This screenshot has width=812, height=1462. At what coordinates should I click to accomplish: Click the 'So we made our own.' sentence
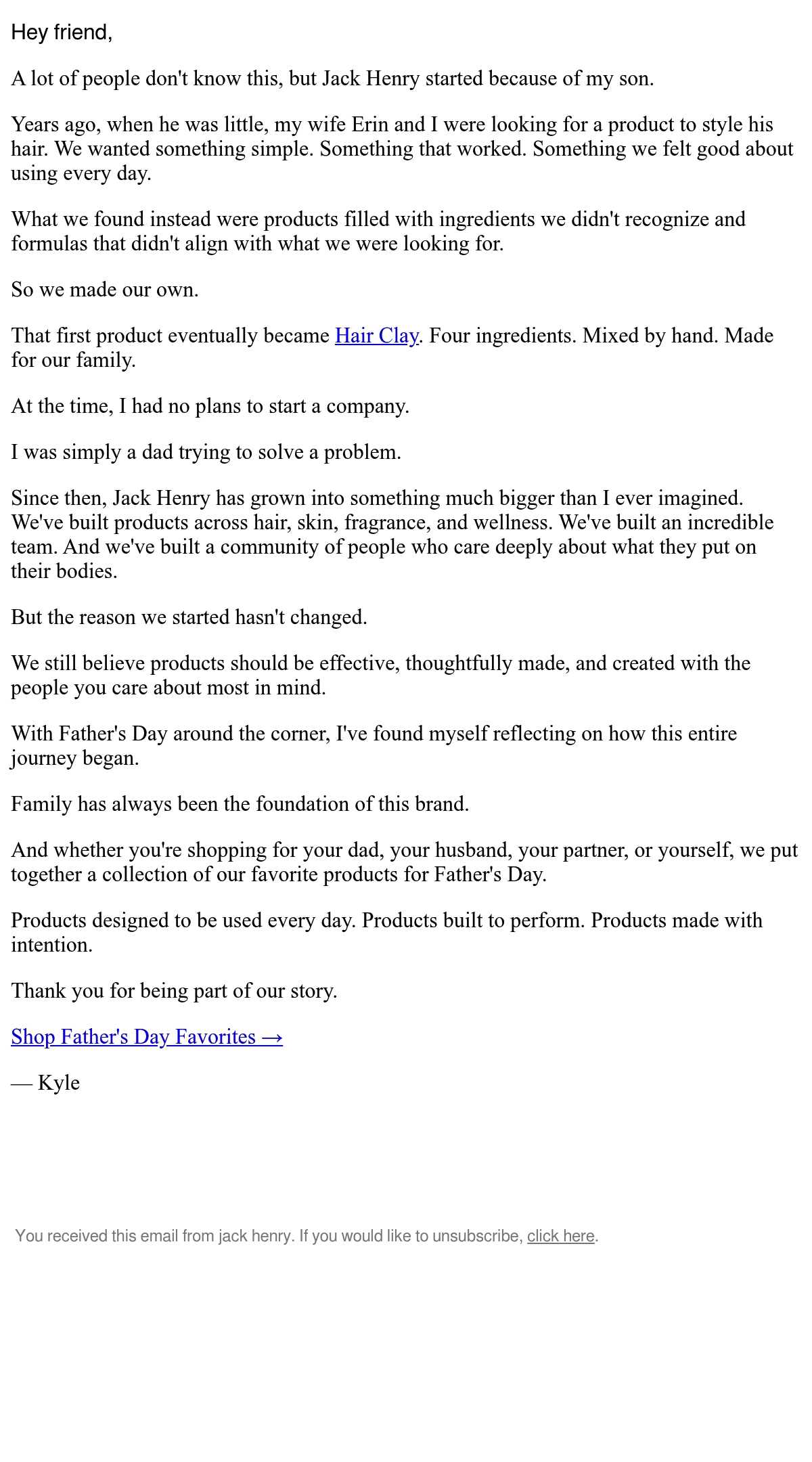pos(105,290)
